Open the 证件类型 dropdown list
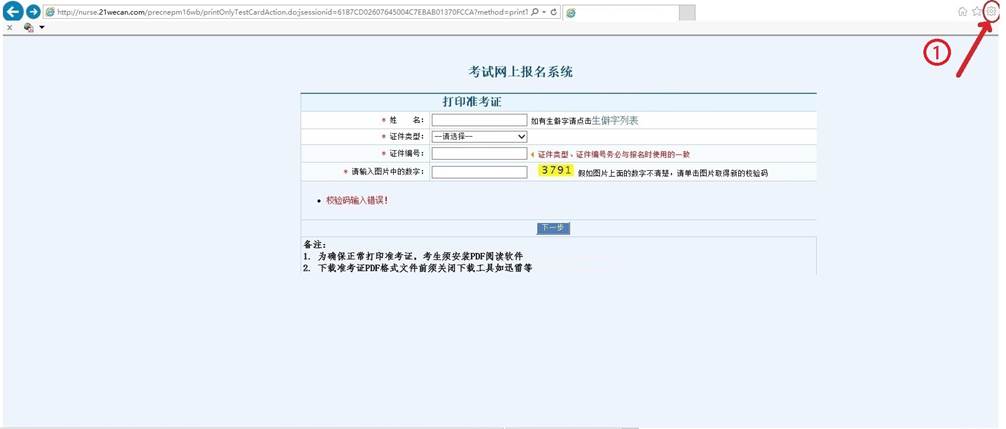1006x429 pixels. pos(479,137)
